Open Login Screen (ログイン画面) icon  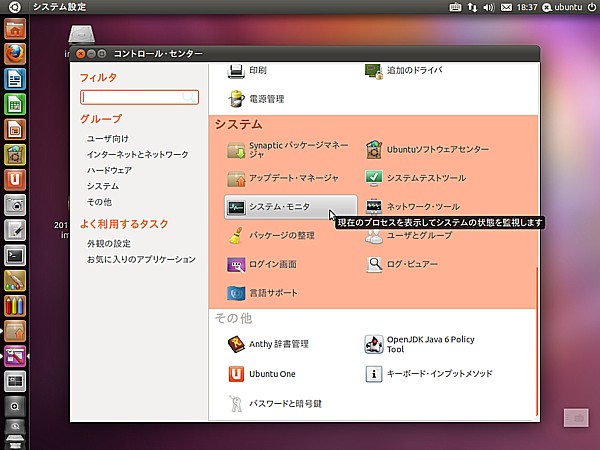tap(236, 265)
